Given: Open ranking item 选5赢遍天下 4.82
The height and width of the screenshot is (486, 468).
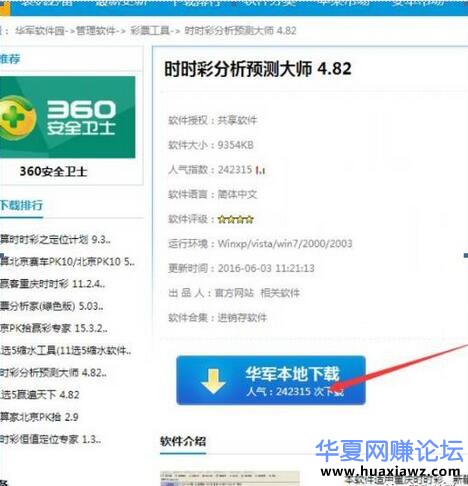Looking at the screenshot, I should (40, 395).
